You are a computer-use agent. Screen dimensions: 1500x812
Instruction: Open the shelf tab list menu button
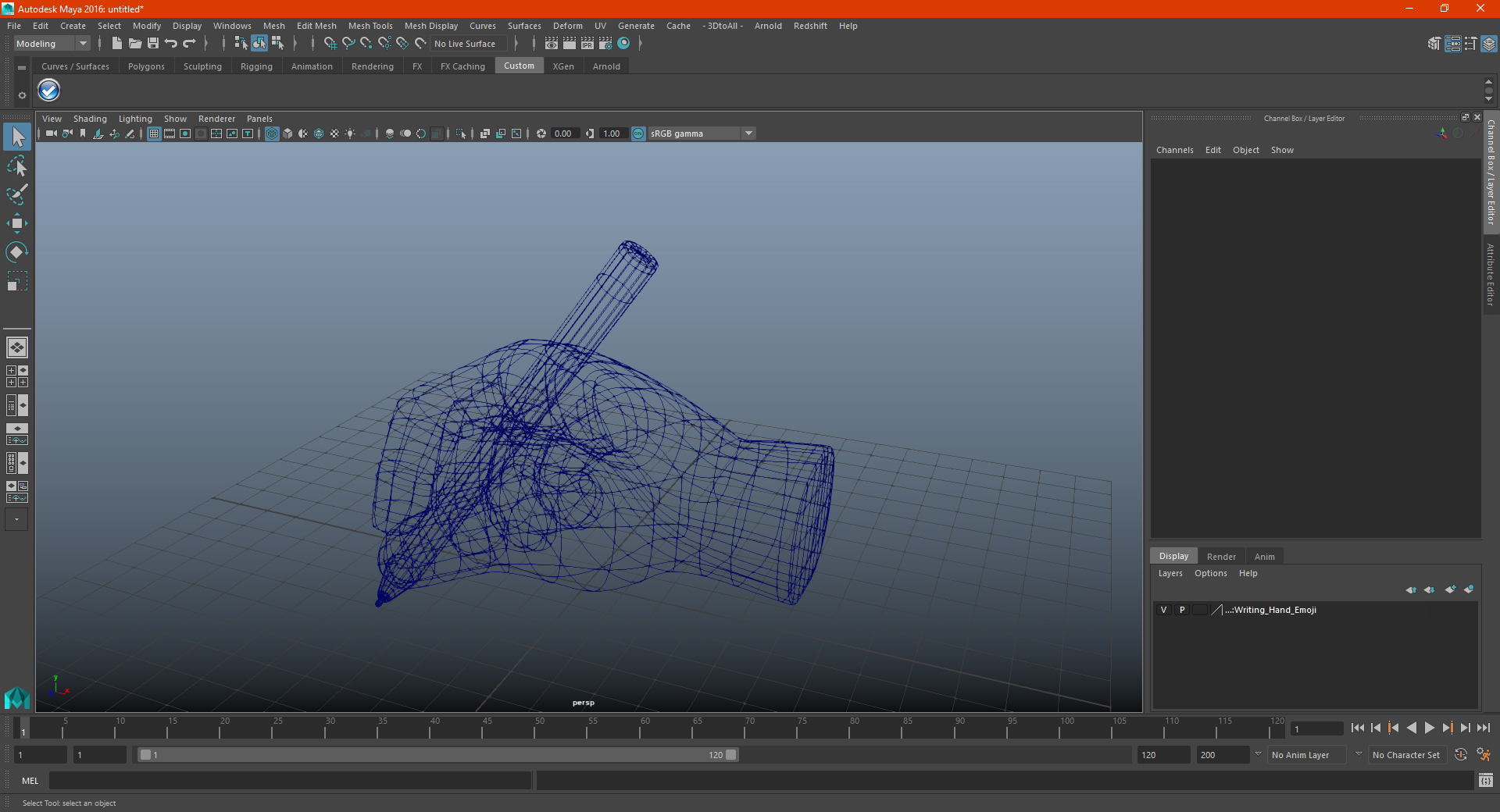[22, 68]
